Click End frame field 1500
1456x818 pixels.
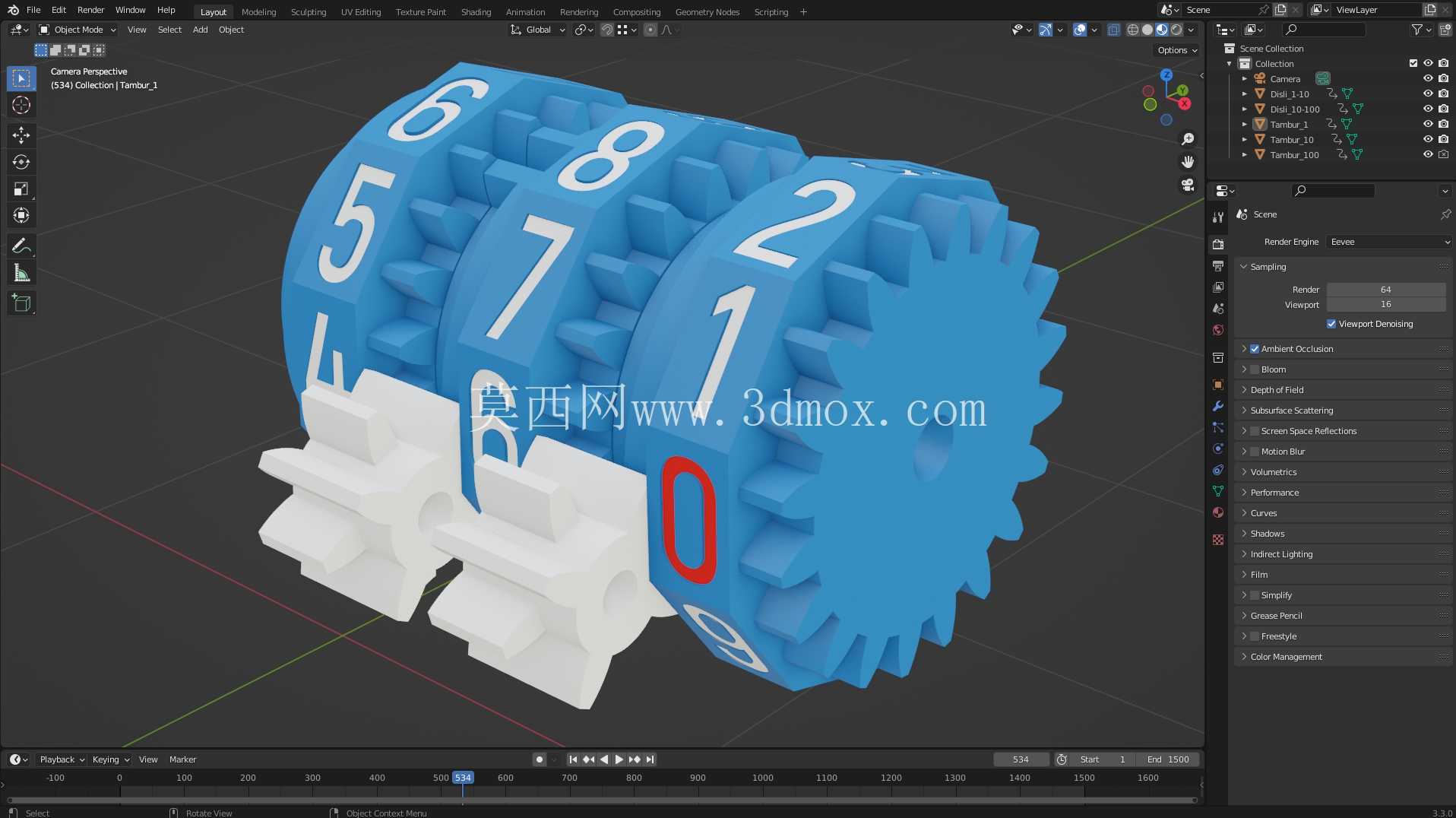click(1168, 759)
